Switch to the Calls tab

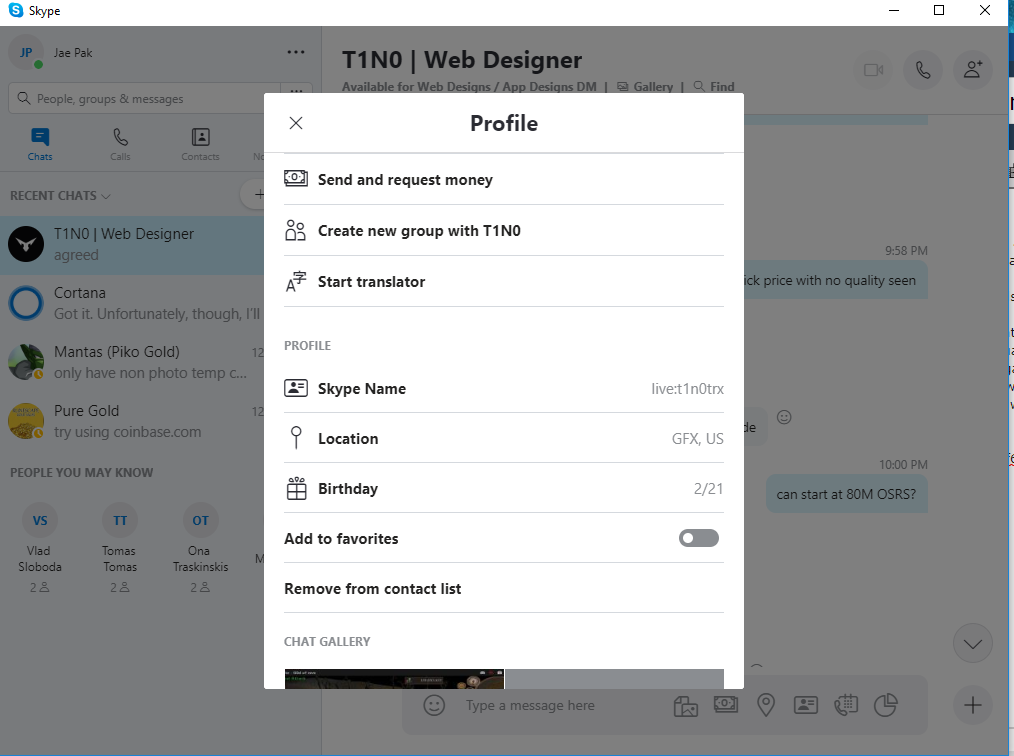pyautogui.click(x=120, y=144)
